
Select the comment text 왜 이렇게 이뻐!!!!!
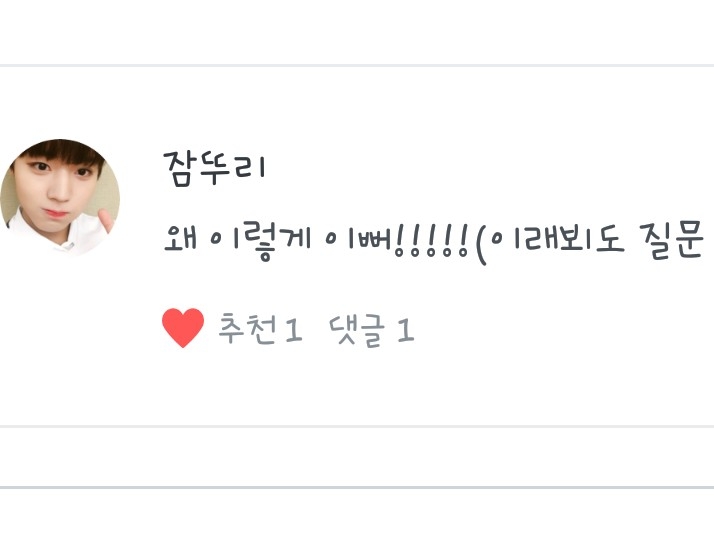click(x=316, y=244)
